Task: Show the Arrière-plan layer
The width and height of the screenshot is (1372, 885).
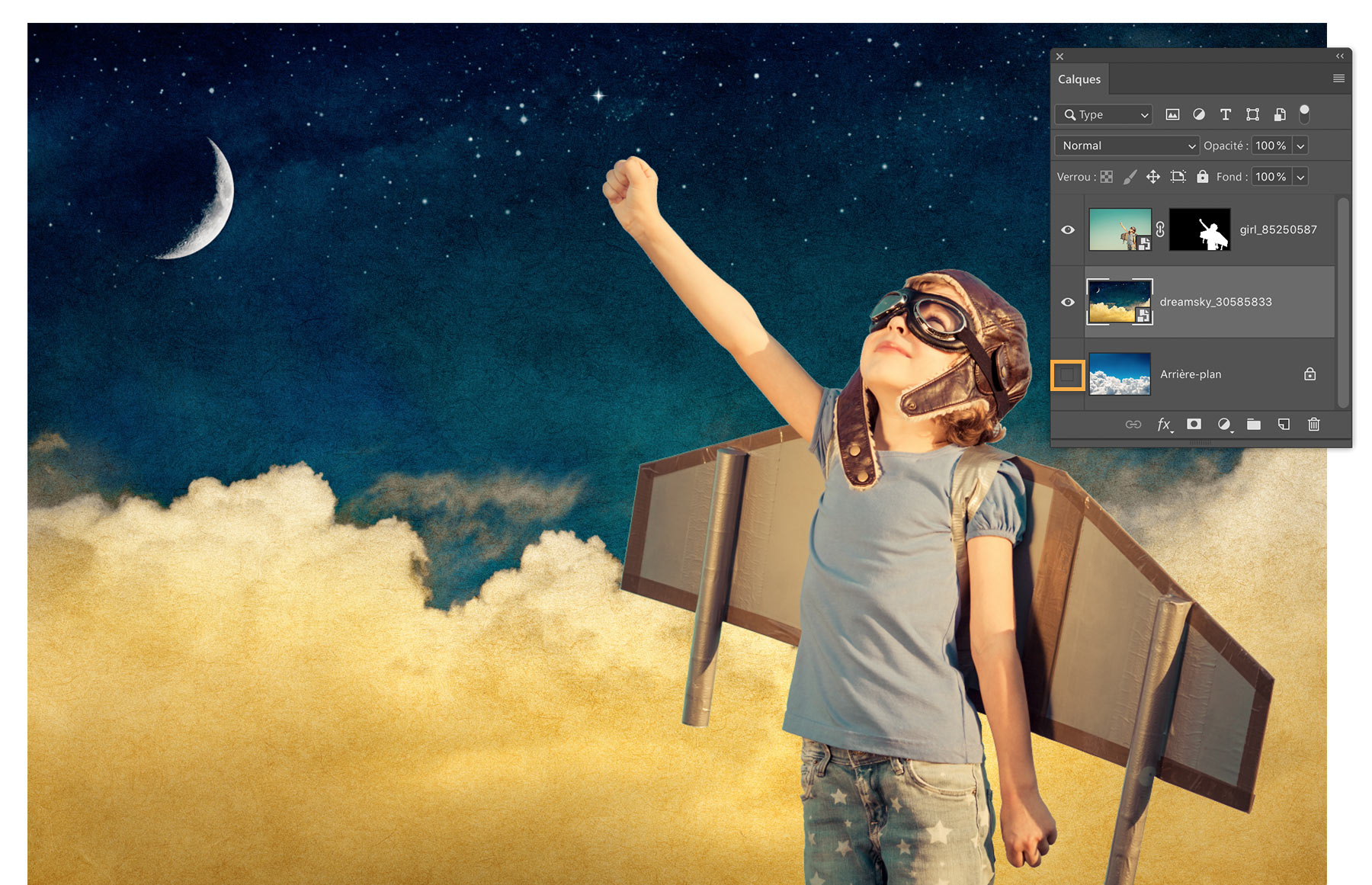Action: coord(1068,374)
